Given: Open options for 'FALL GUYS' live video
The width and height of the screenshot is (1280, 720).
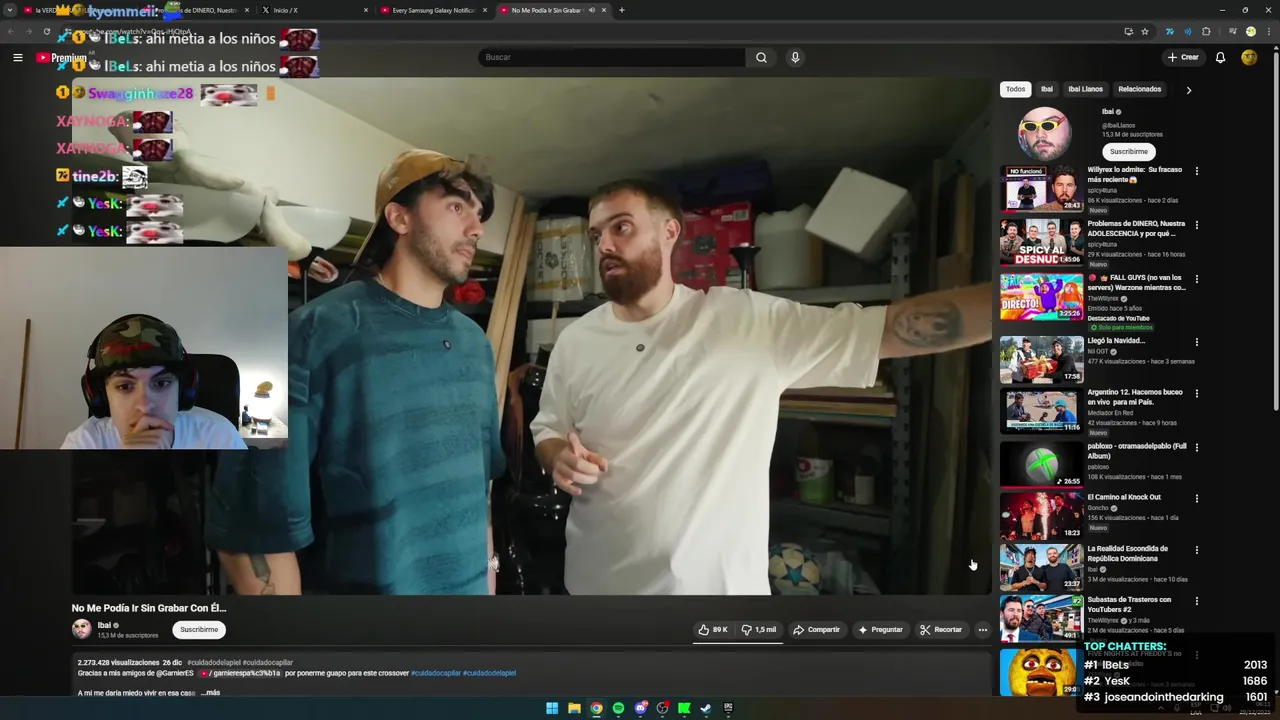Looking at the screenshot, I should [x=1196, y=279].
